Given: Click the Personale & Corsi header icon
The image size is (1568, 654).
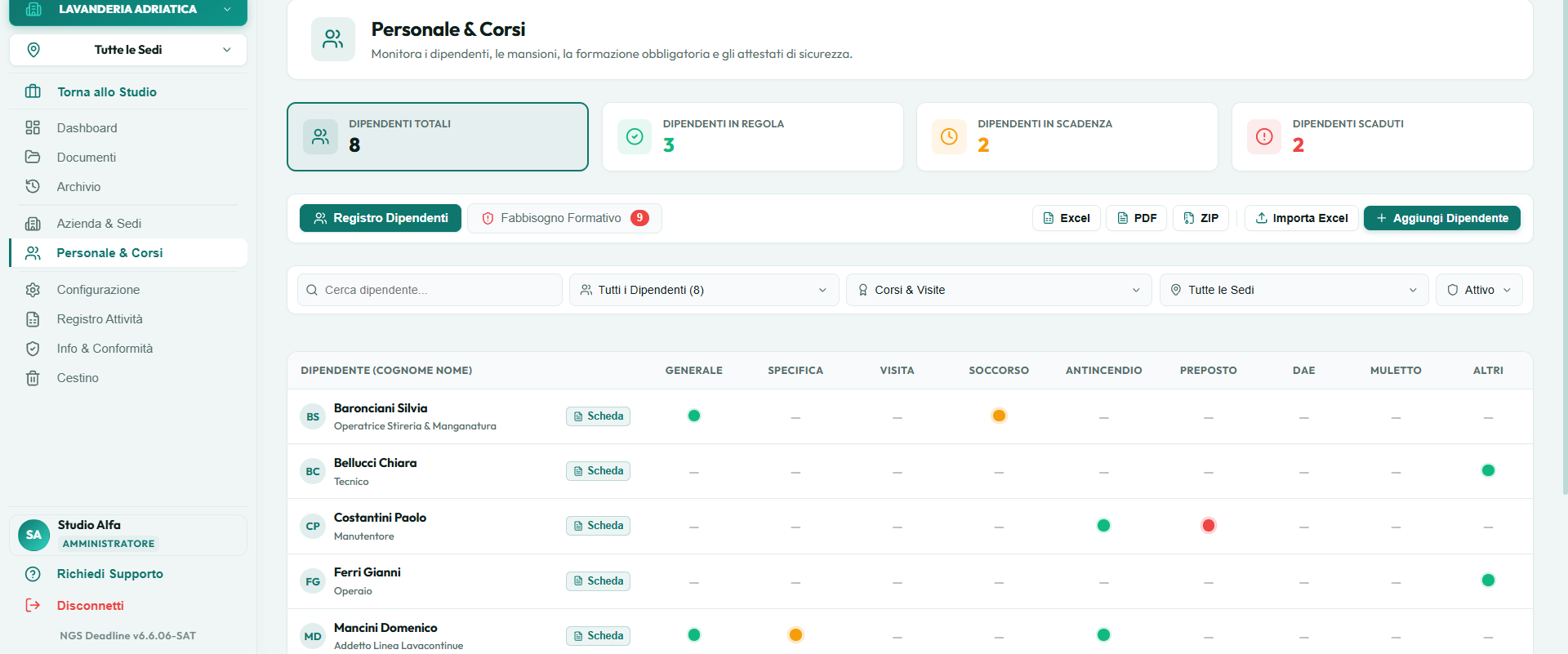Looking at the screenshot, I should tap(333, 39).
